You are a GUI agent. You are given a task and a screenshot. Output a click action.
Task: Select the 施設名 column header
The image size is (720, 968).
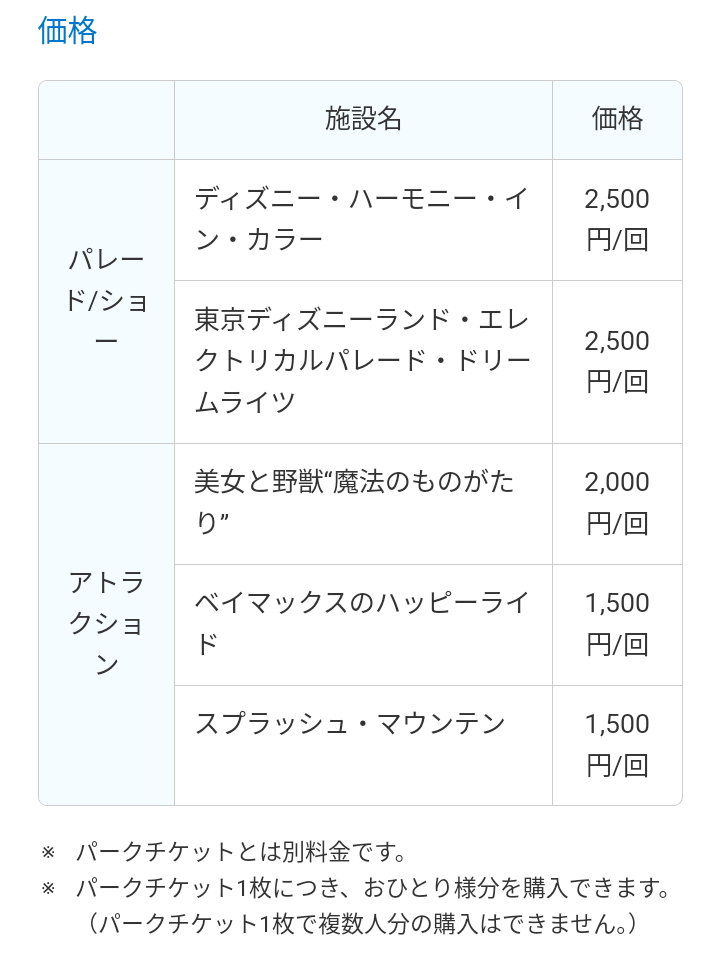363,119
